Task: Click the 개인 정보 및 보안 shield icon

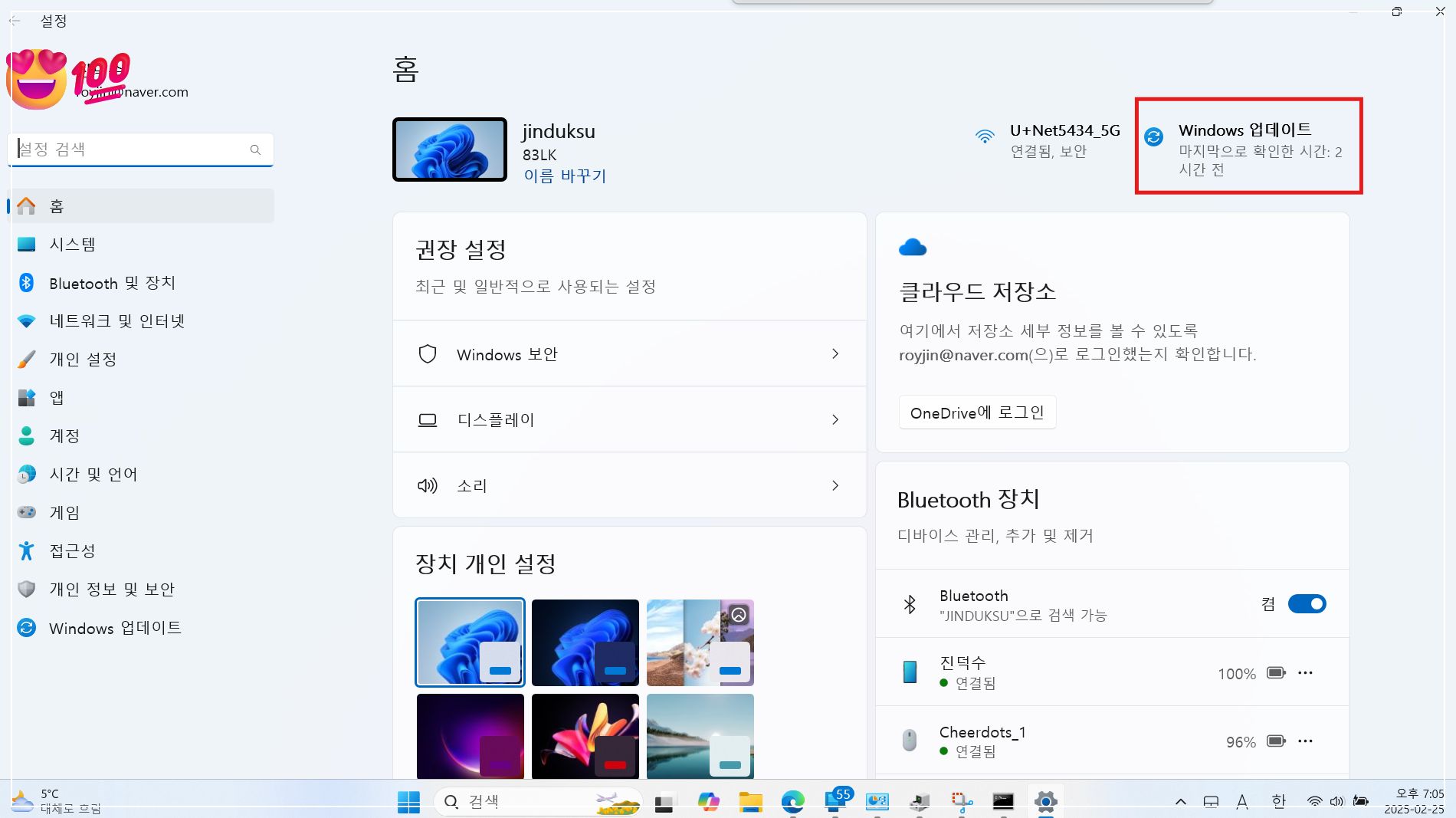Action: [x=27, y=589]
